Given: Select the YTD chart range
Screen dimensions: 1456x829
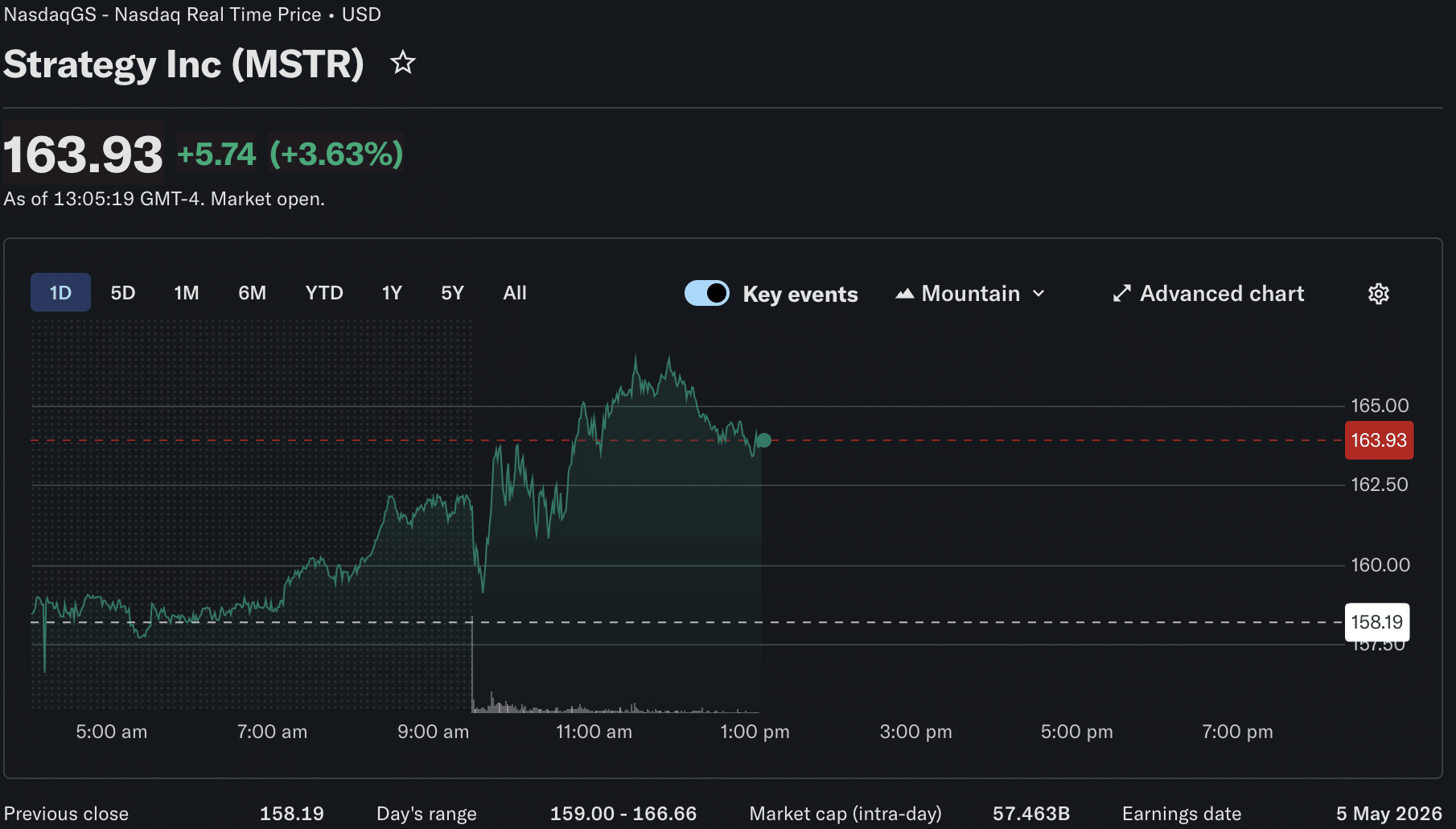Looking at the screenshot, I should tap(324, 292).
